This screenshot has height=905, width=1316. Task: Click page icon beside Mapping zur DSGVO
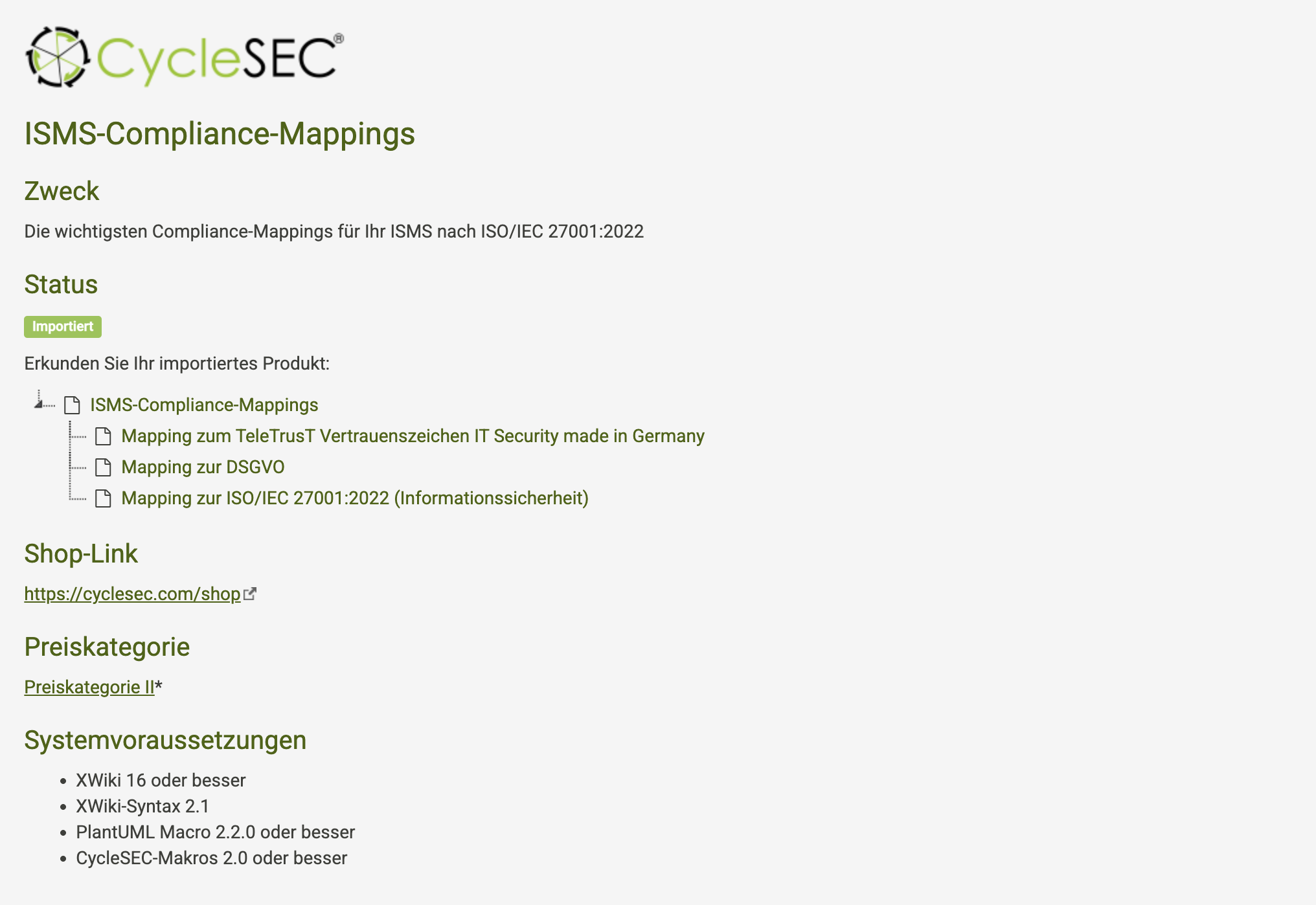coord(103,467)
